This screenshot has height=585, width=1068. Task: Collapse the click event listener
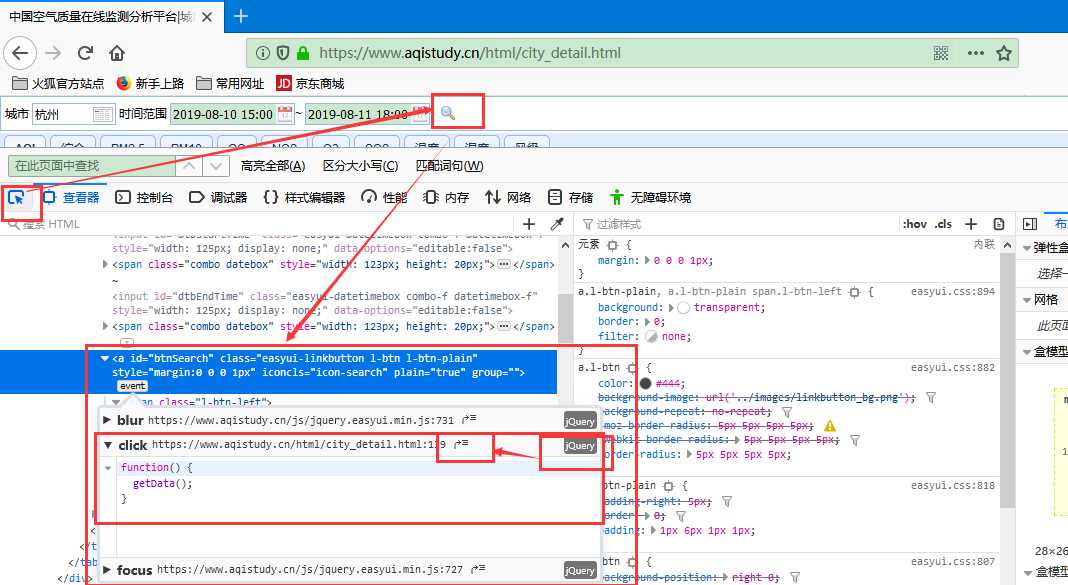tap(108, 445)
